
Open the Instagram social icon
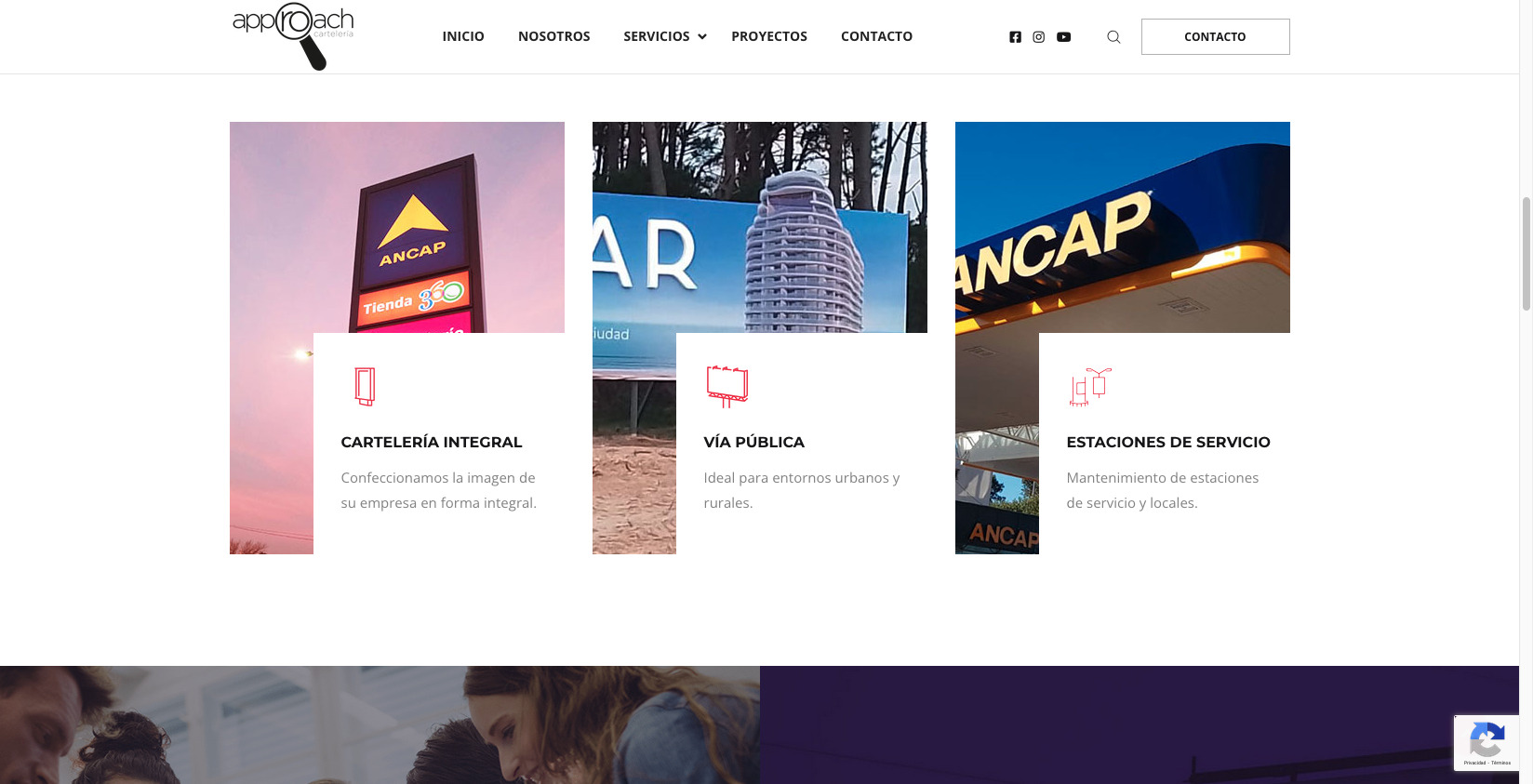point(1038,37)
